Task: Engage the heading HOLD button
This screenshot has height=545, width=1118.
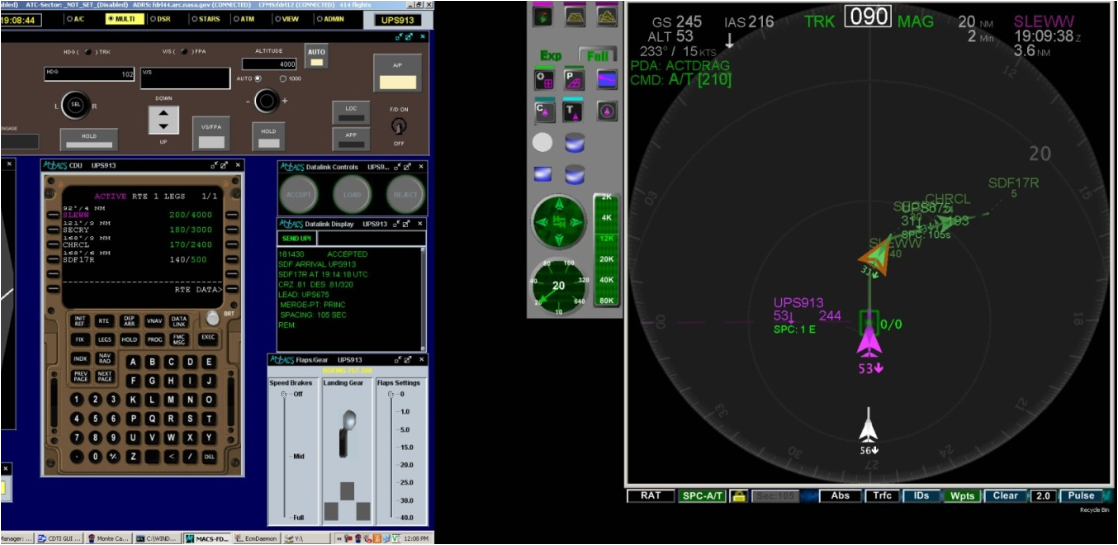Action: [x=88, y=139]
